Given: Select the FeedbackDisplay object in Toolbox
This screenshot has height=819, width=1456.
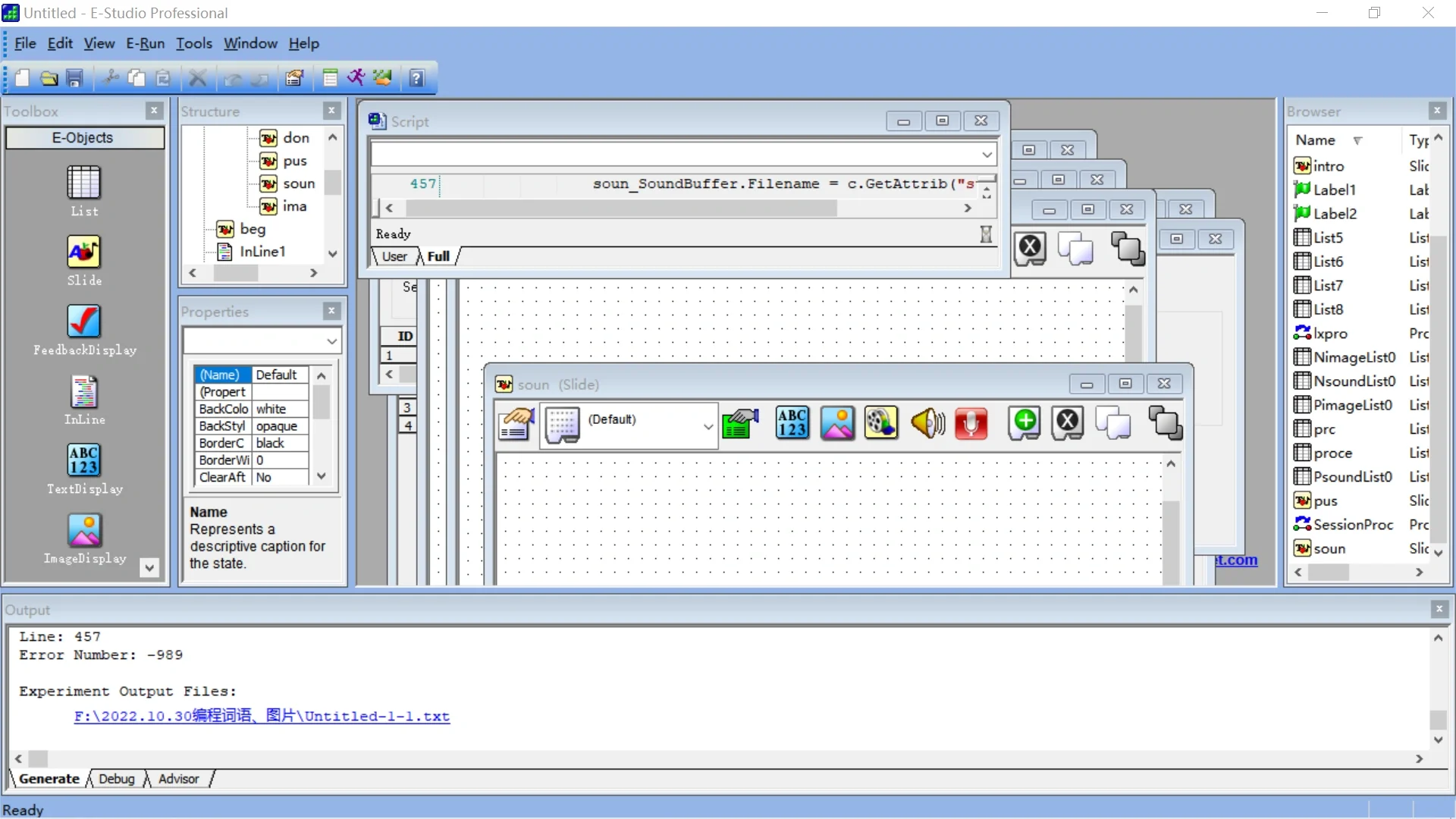Looking at the screenshot, I should 83,322.
